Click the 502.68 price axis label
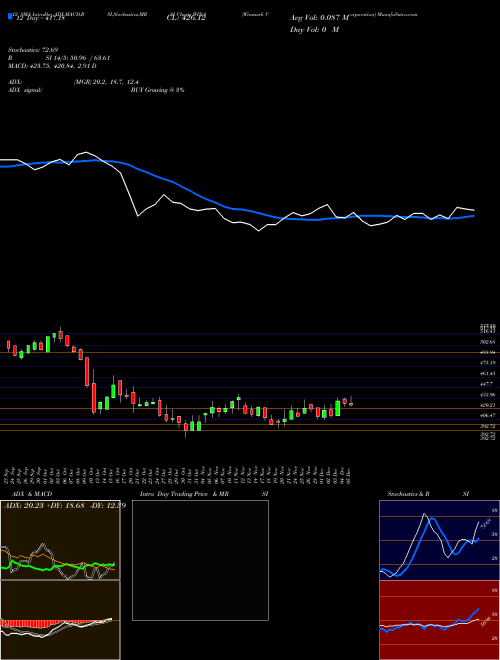The height and width of the screenshot is (660, 500). pos(487,342)
